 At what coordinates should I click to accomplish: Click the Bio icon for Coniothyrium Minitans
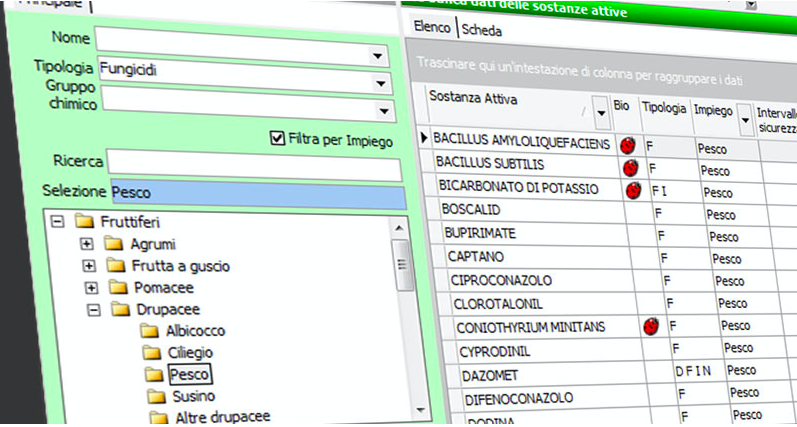pos(651,326)
